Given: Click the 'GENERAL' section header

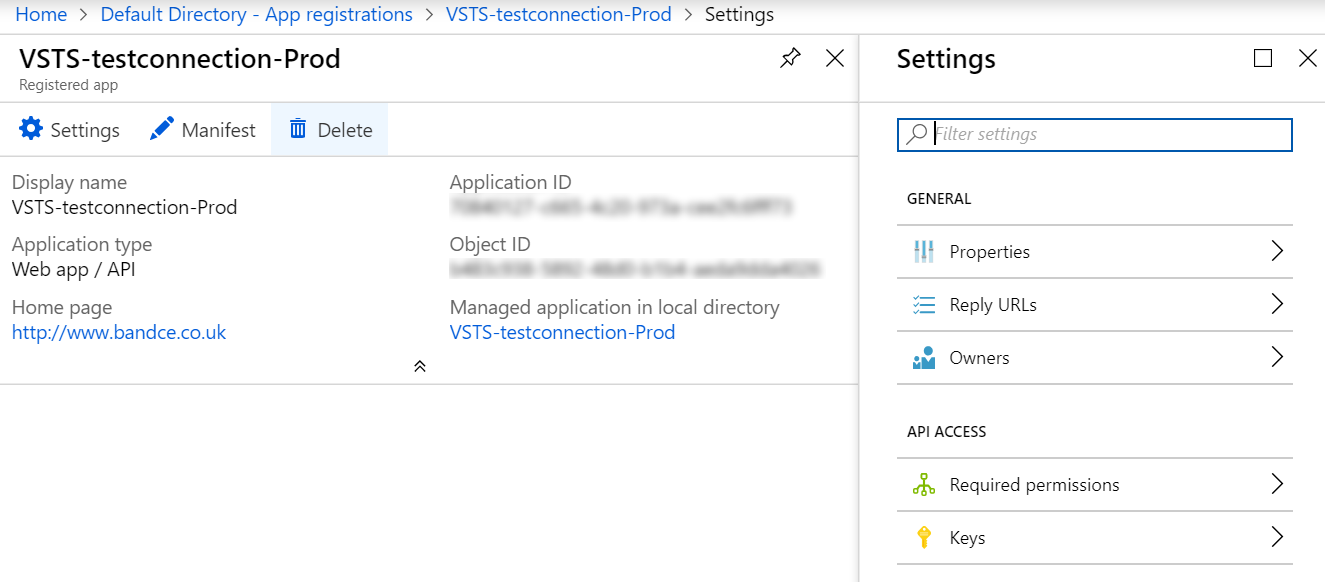Looking at the screenshot, I should [939, 198].
